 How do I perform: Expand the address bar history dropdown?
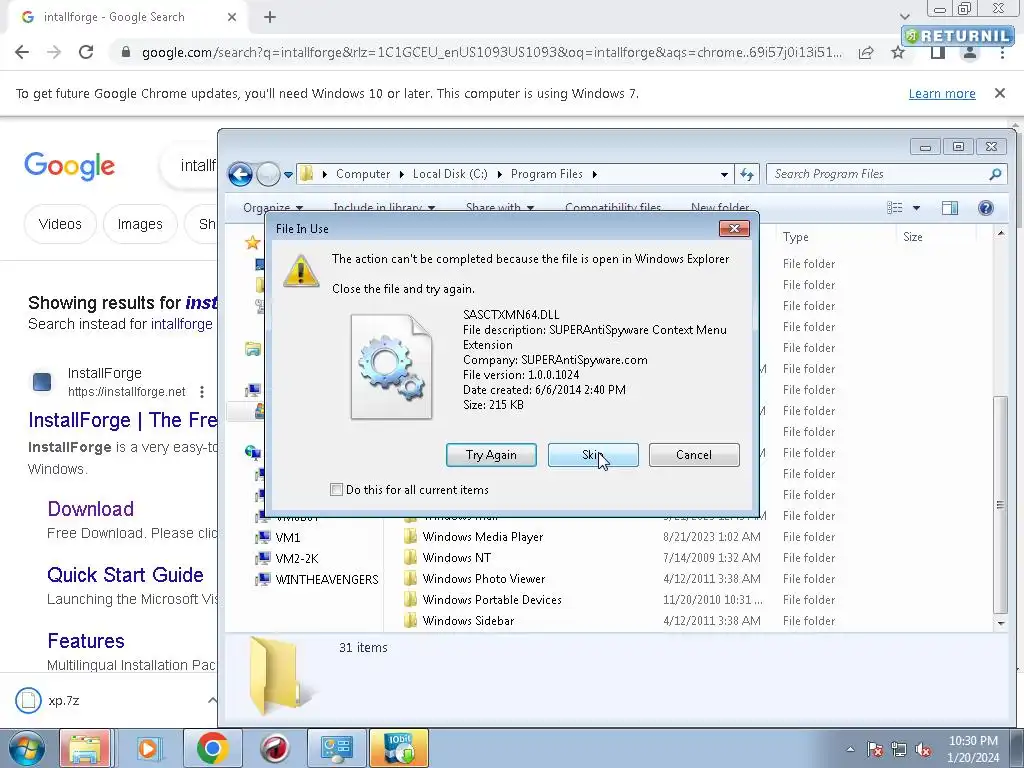click(x=724, y=174)
